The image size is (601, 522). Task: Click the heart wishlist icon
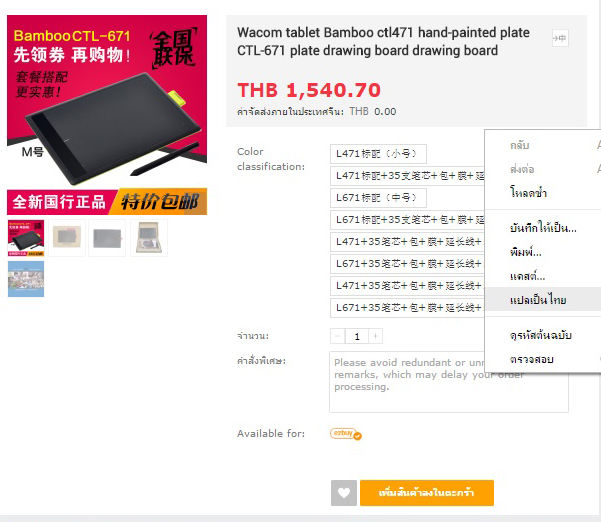click(x=344, y=492)
